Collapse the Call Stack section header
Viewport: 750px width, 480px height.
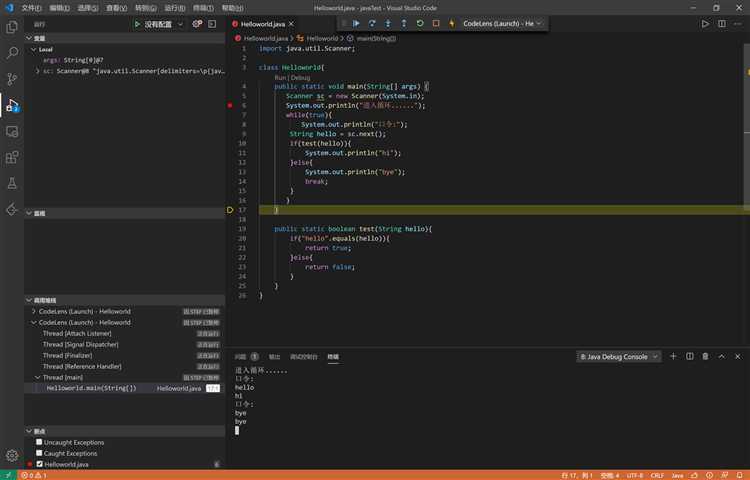124,300
